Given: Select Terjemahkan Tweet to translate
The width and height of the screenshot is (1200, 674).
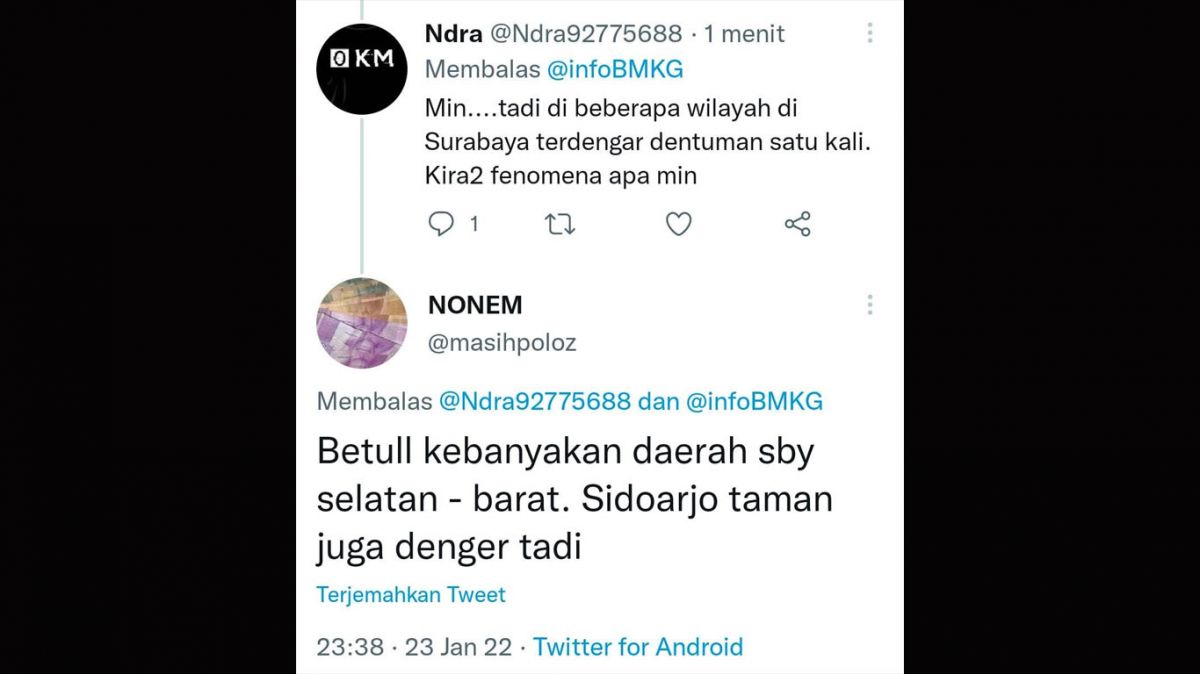Looking at the screenshot, I should tap(410, 594).
